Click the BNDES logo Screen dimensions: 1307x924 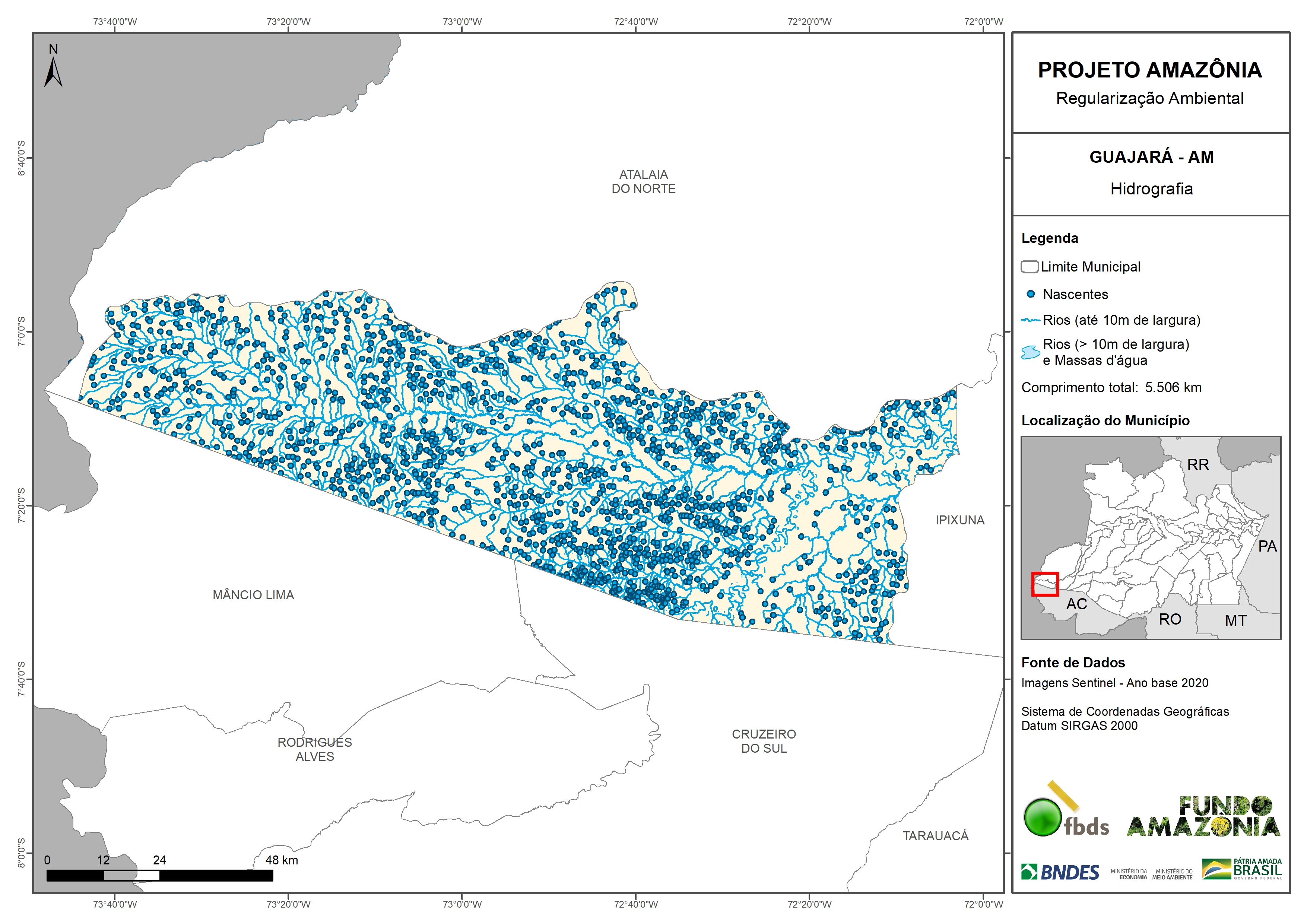(x=1060, y=872)
